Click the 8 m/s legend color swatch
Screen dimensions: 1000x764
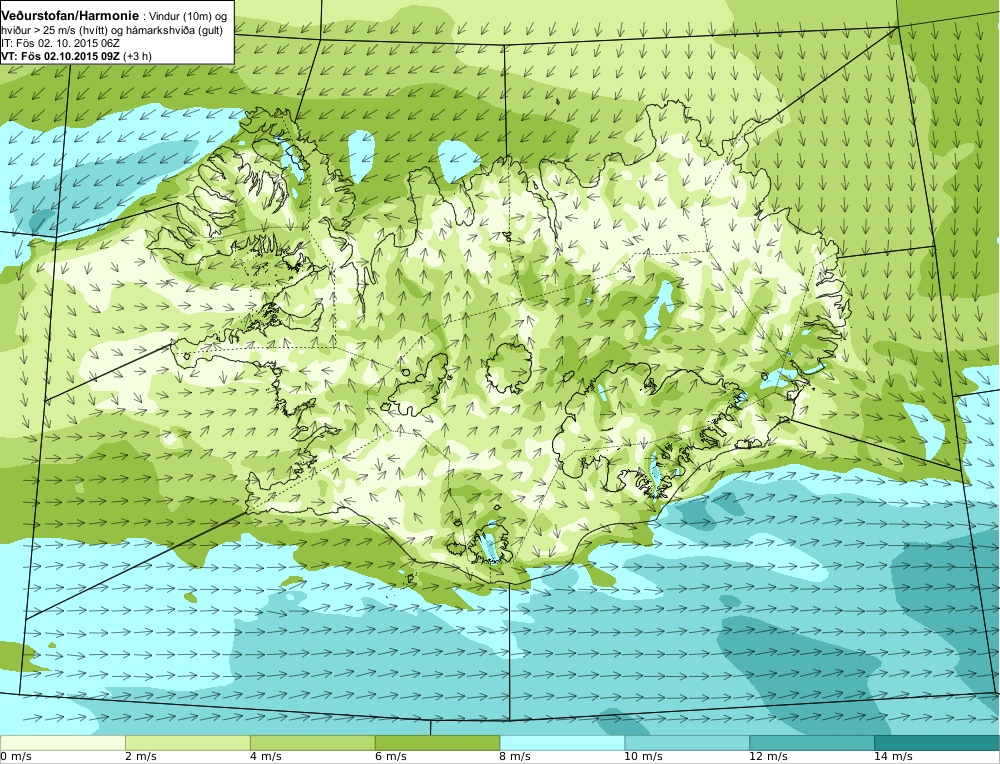click(x=562, y=743)
